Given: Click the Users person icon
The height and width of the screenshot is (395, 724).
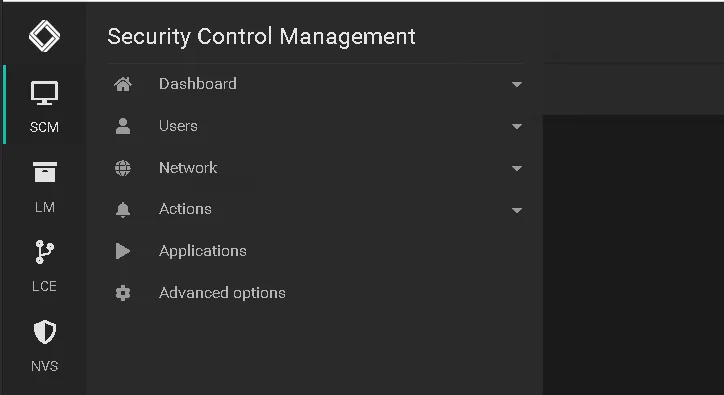Looking at the screenshot, I should (x=123, y=126).
